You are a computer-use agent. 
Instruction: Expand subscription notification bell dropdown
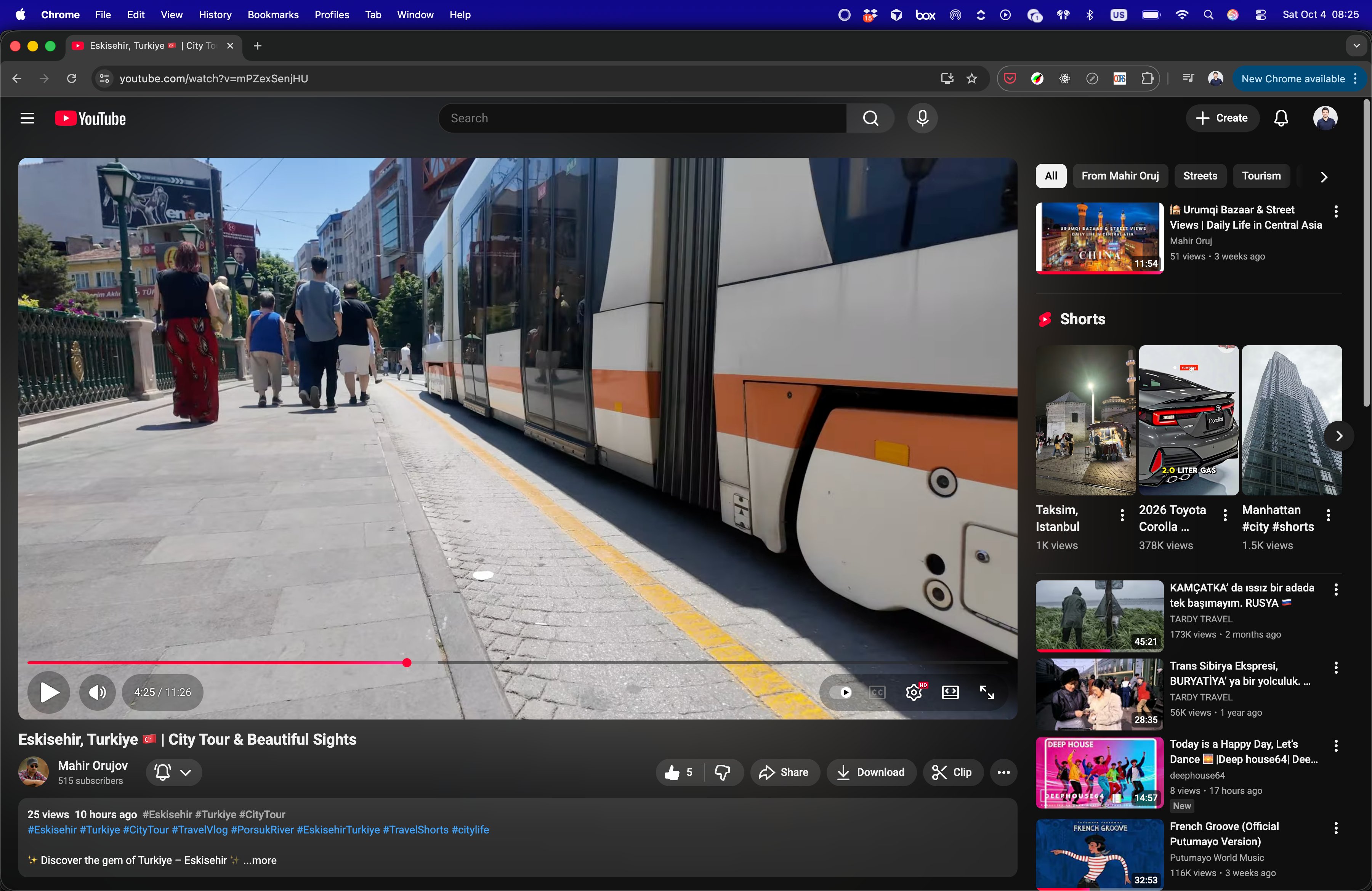(173, 772)
